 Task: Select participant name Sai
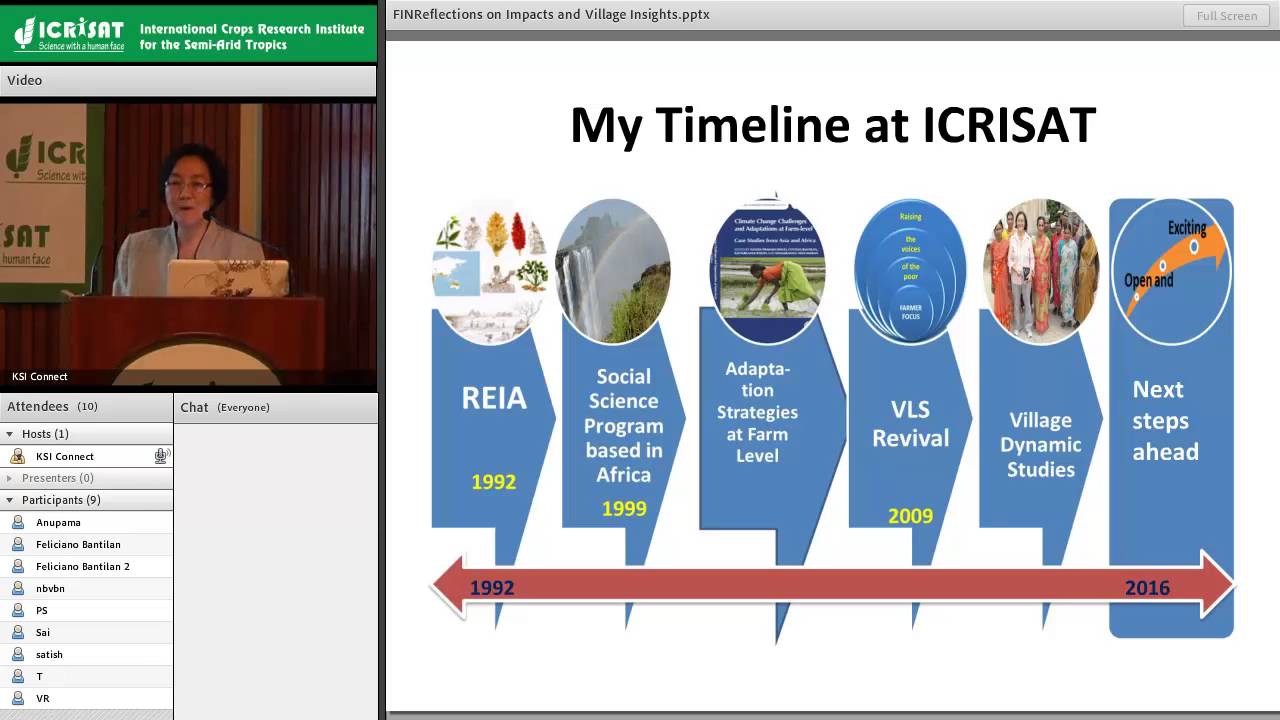click(x=43, y=632)
